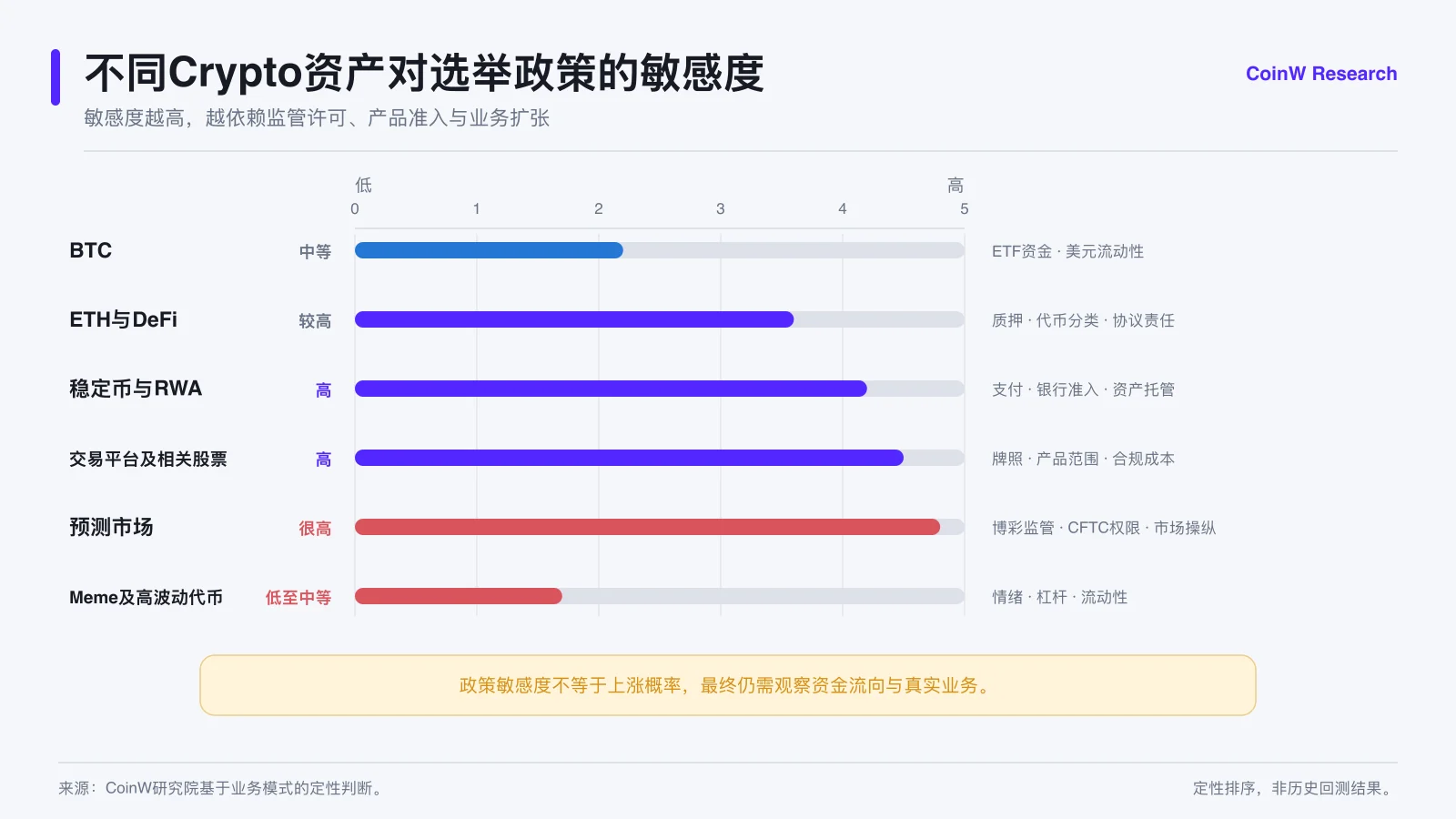The width and height of the screenshot is (1456, 819).
Task: Click axis tick value 3
Action: tap(721, 208)
